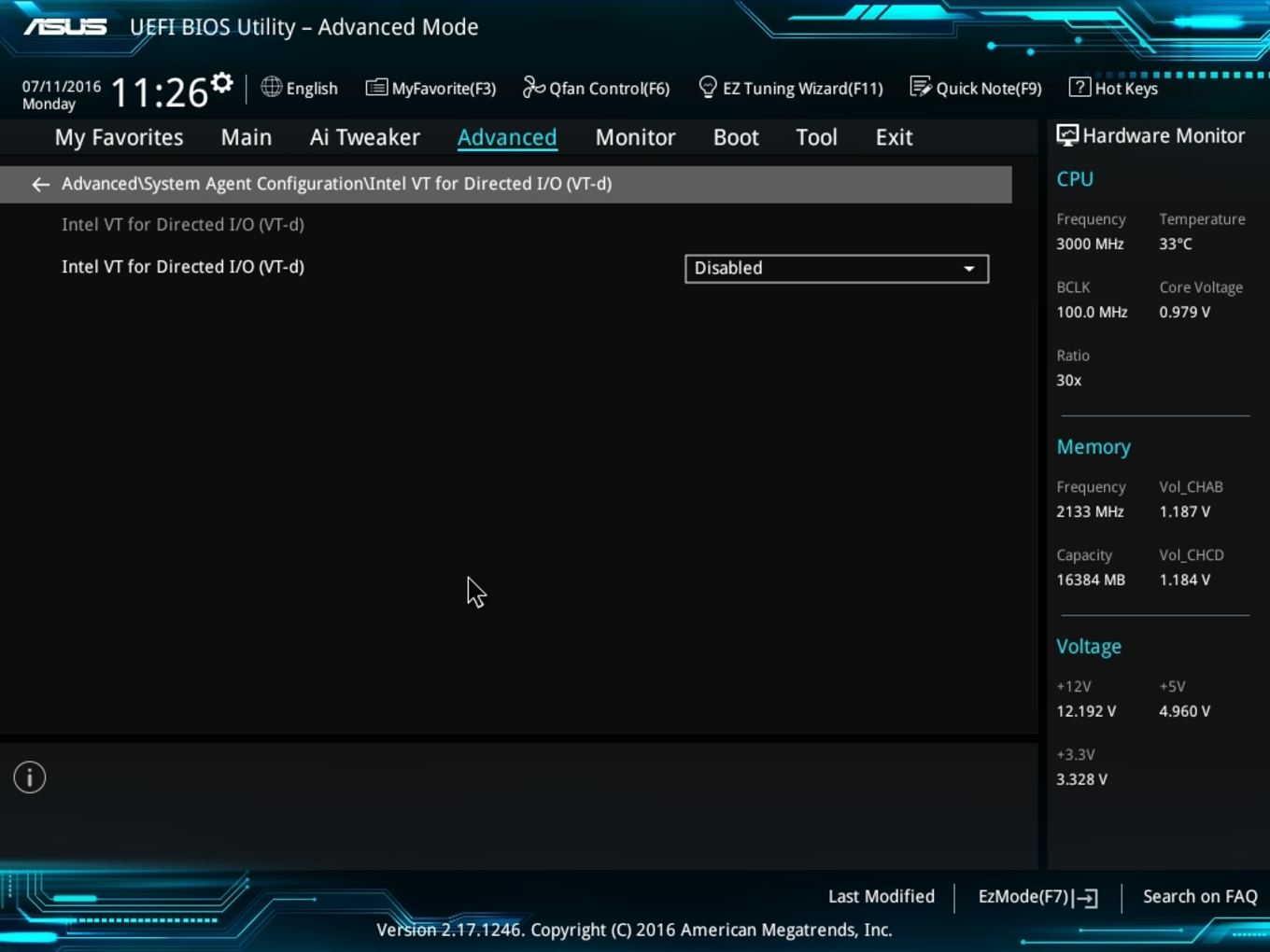Click the Ratio value 30x
The image size is (1270, 952).
(x=1068, y=381)
